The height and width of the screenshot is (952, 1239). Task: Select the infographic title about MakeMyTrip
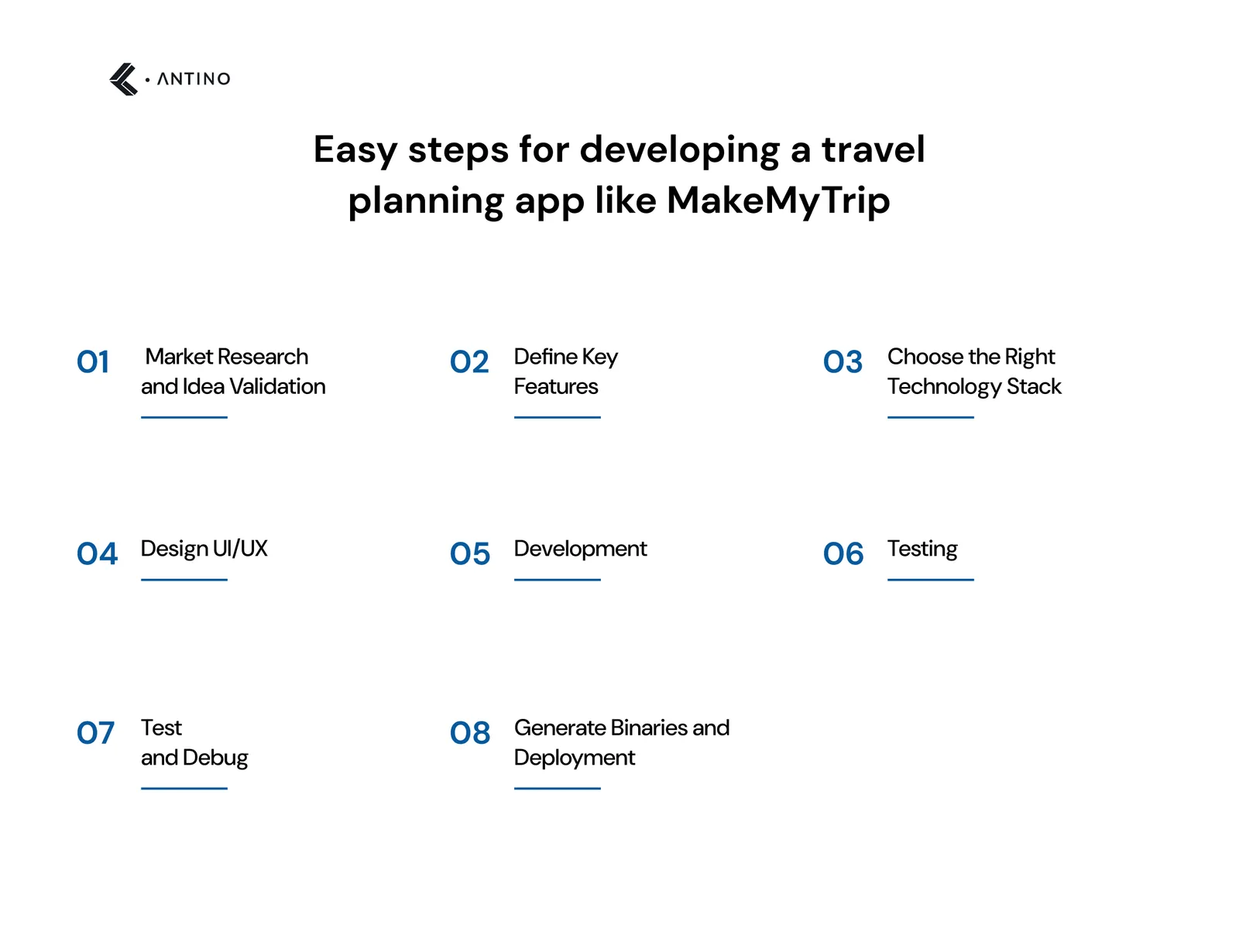(619, 175)
